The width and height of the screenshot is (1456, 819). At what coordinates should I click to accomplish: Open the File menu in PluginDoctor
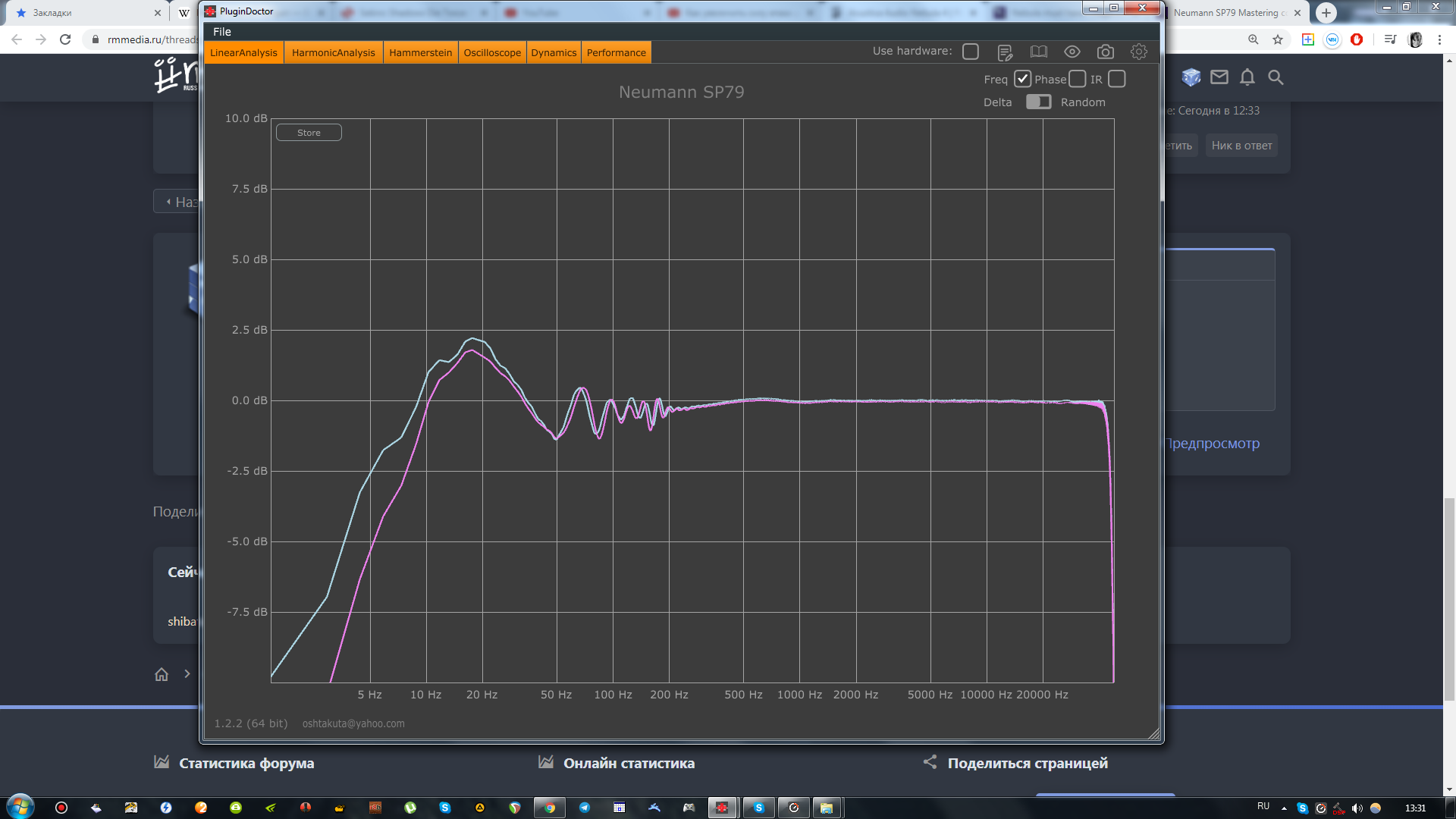(222, 32)
